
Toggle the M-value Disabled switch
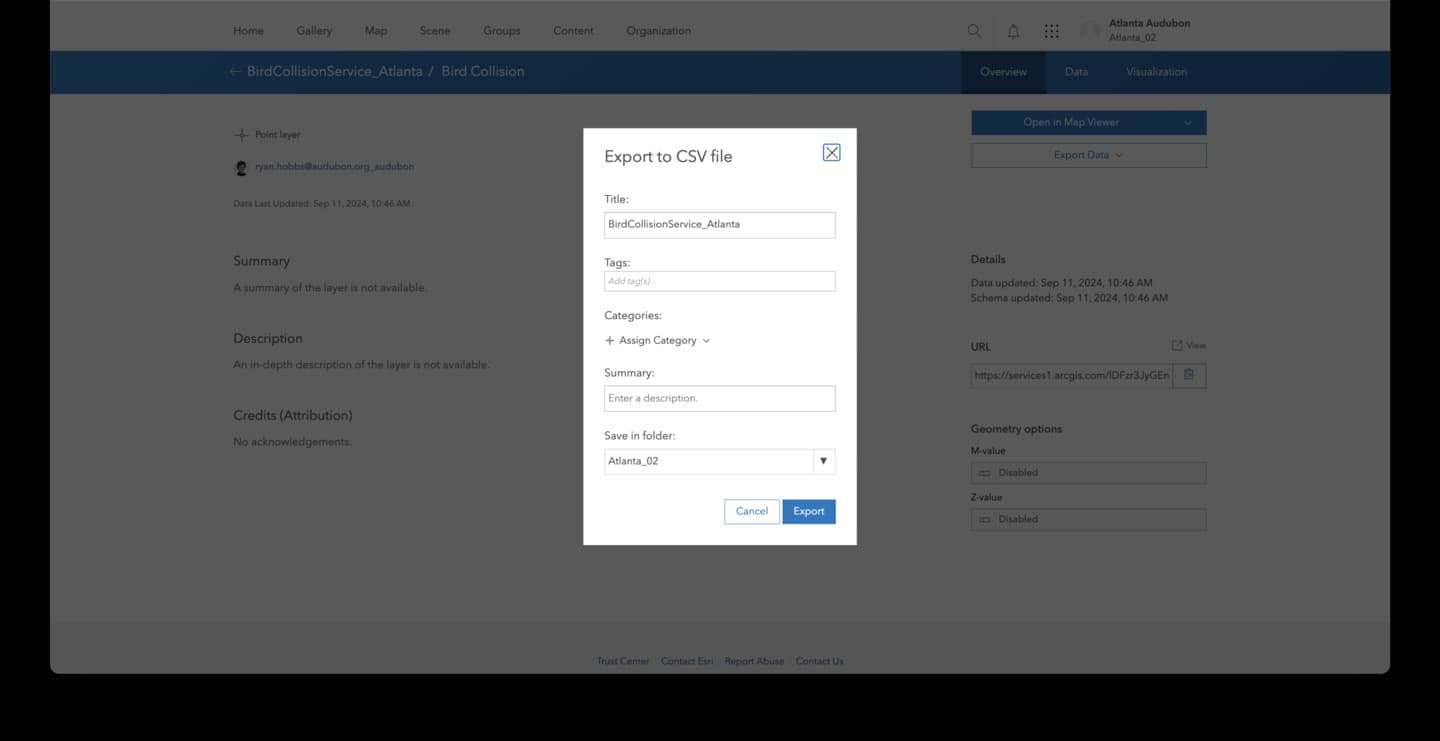coord(984,473)
